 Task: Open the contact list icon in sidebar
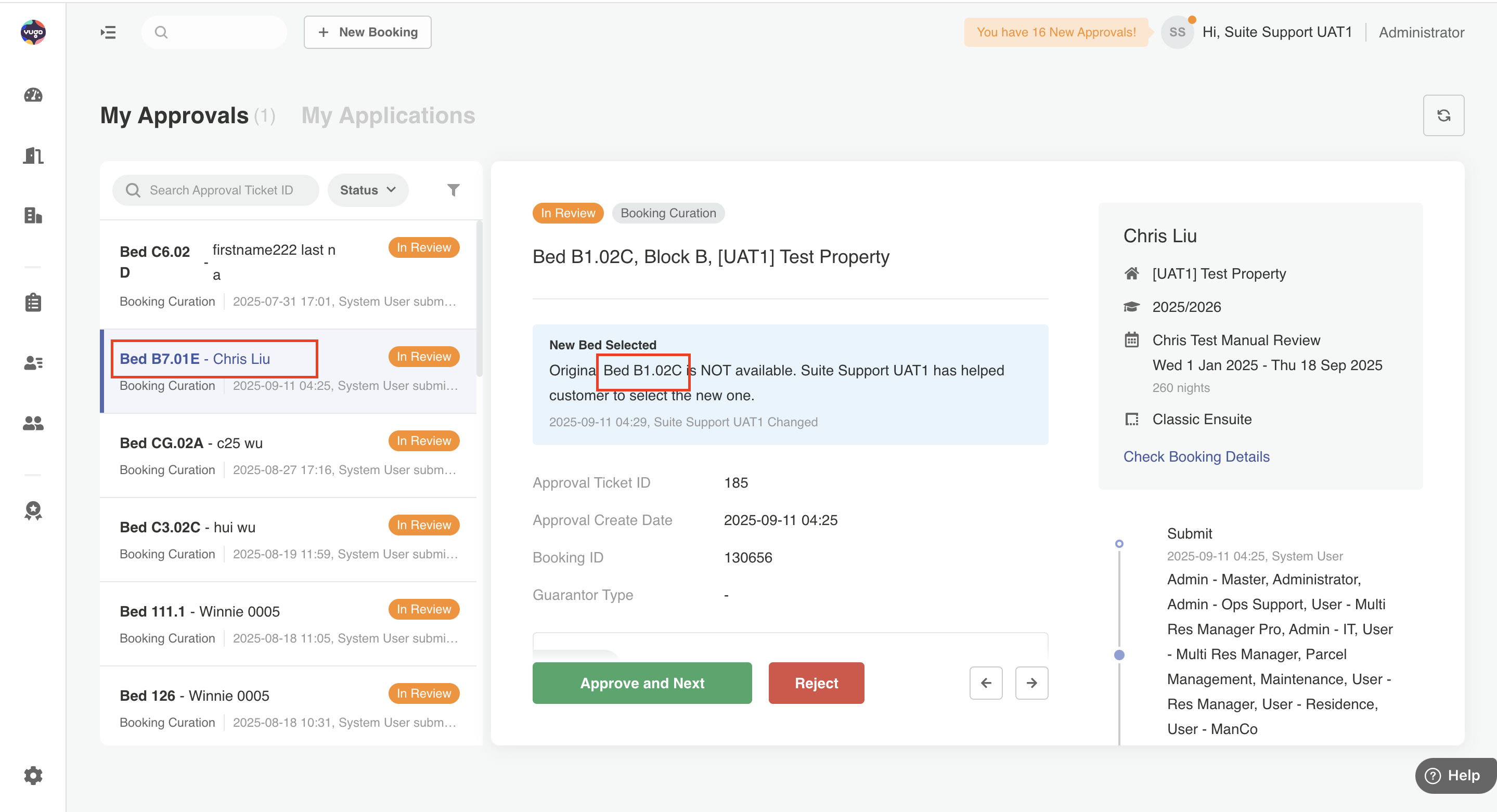33,363
